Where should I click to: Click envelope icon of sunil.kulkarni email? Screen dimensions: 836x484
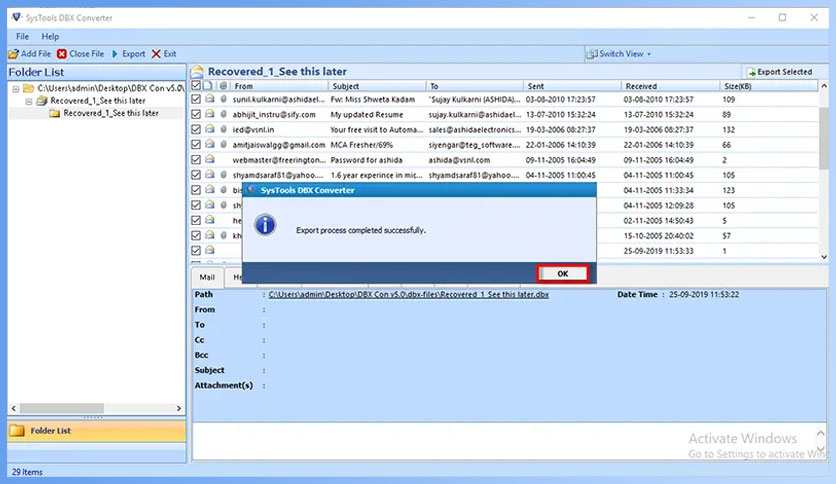coord(210,99)
